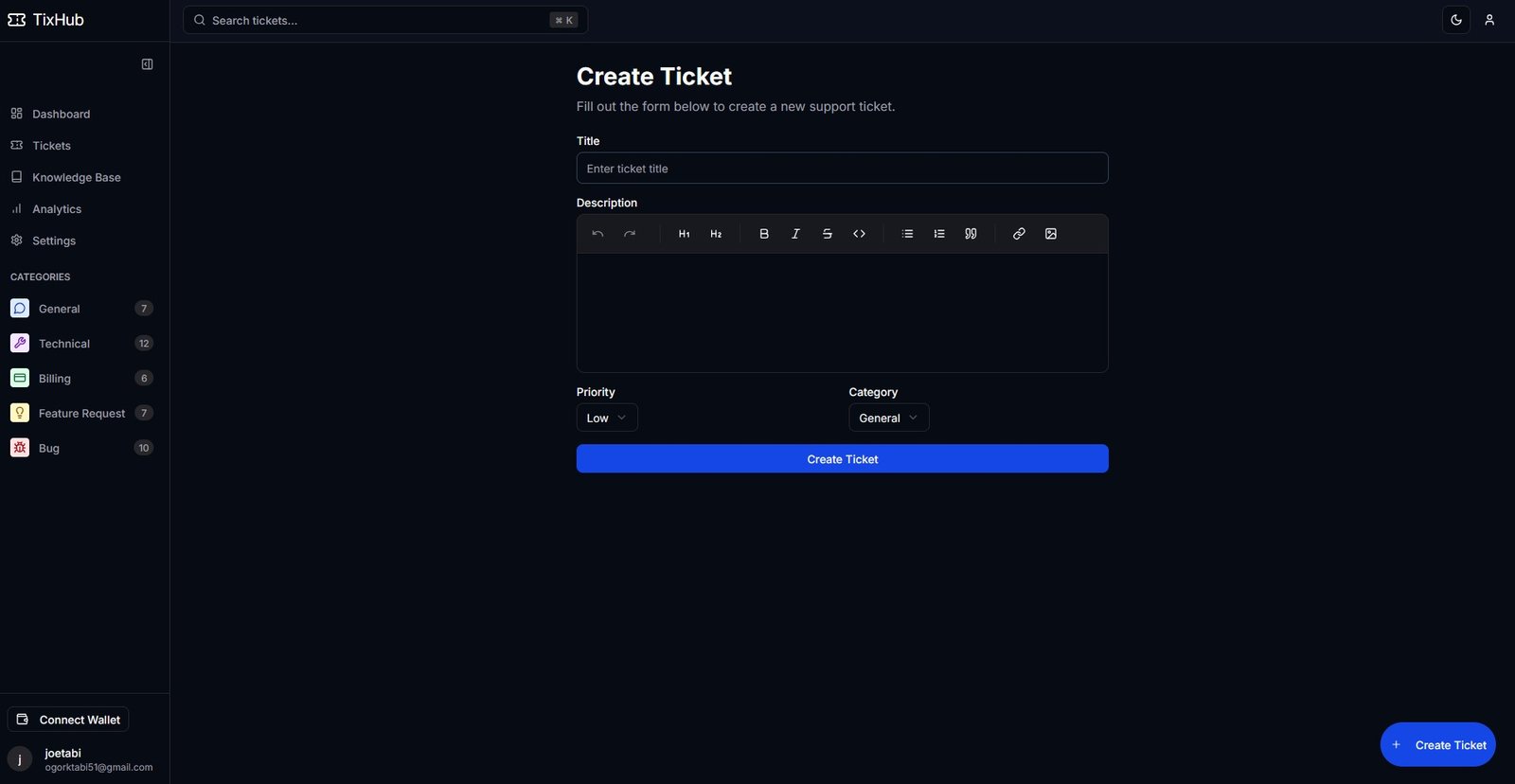This screenshot has width=1515, height=784.
Task: Insert a hyperlink in description
Action: pyautogui.click(x=1019, y=234)
